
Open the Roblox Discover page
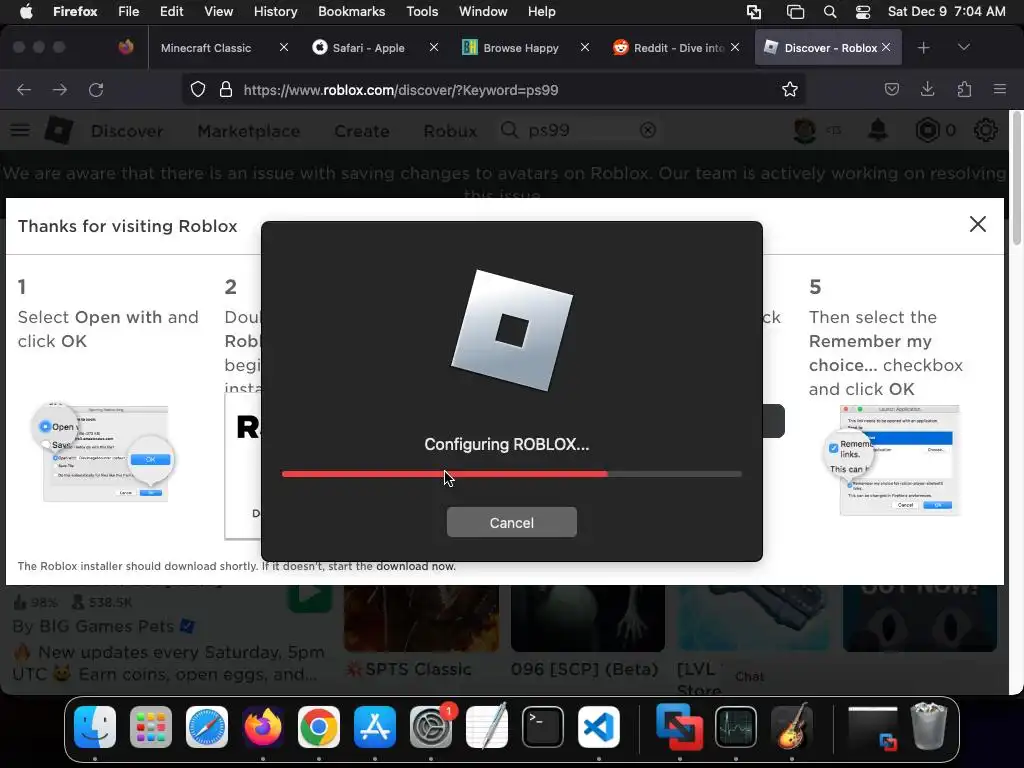click(x=127, y=131)
